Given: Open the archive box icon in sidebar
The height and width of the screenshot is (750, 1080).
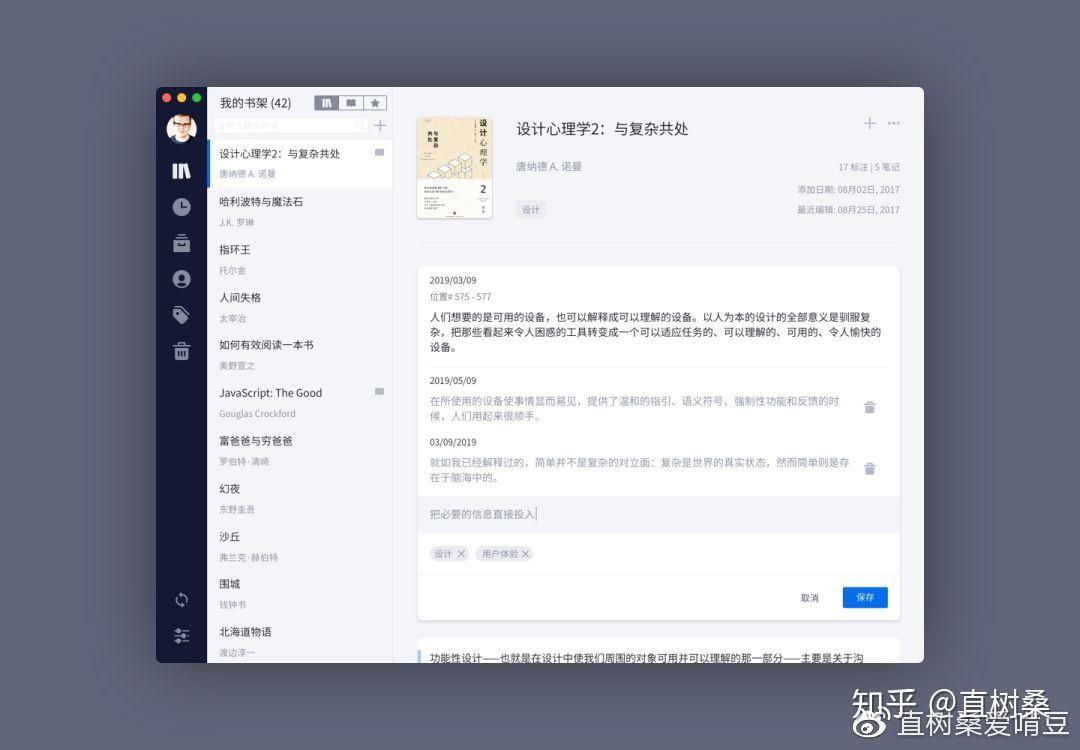Looking at the screenshot, I should 181,243.
